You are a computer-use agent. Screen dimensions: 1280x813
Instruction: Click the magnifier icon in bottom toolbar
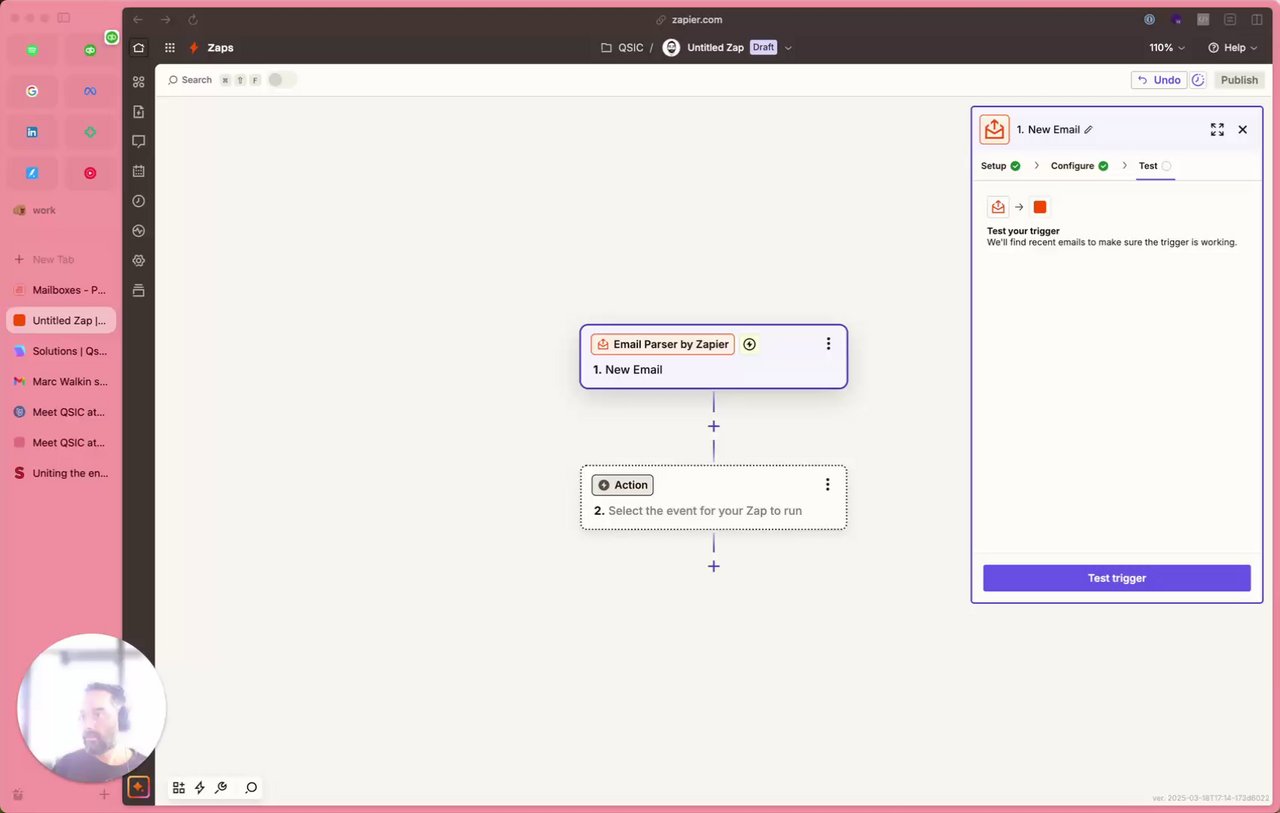pyautogui.click(x=251, y=788)
